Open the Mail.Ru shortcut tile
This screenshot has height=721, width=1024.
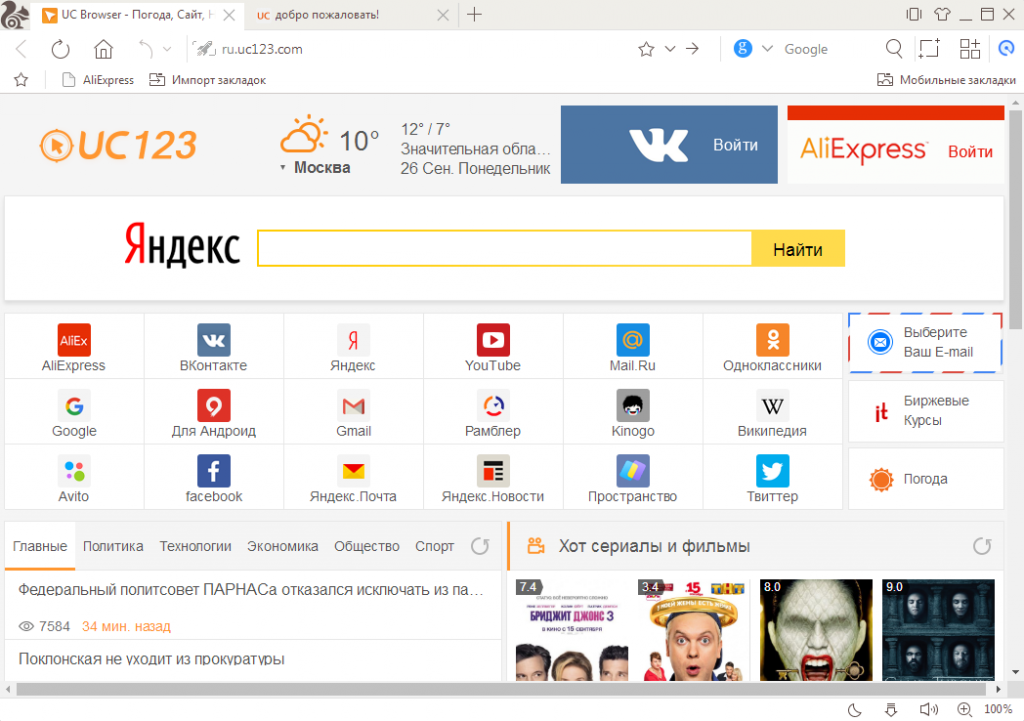[x=632, y=347]
